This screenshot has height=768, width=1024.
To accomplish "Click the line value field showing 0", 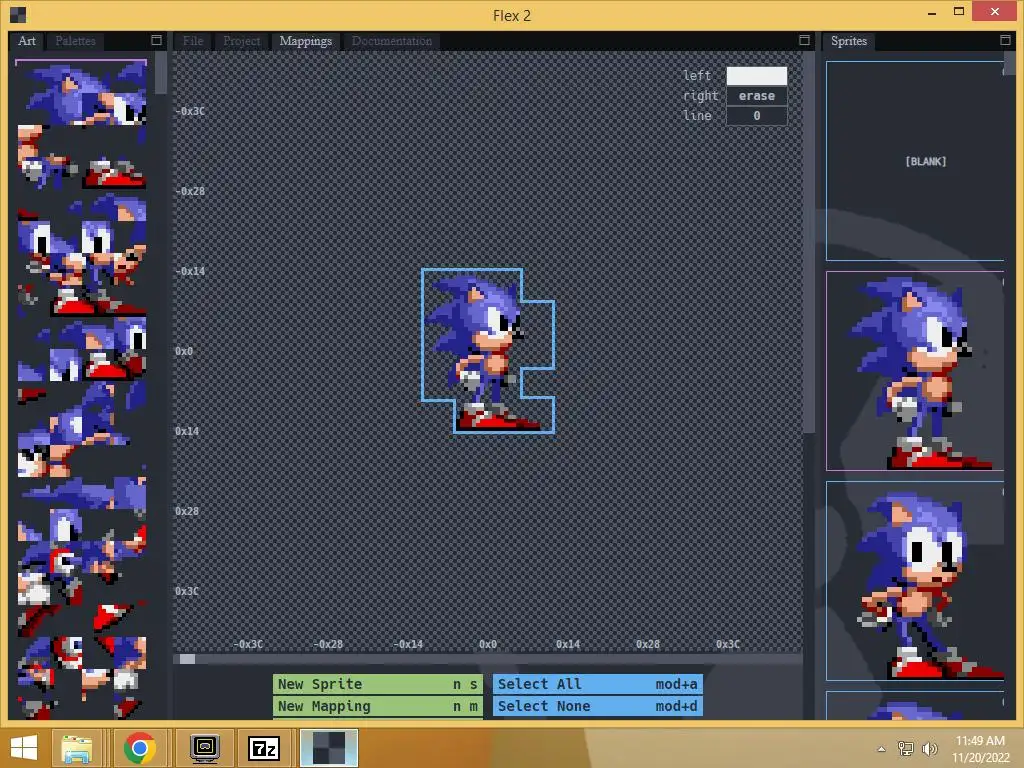I will [756, 116].
